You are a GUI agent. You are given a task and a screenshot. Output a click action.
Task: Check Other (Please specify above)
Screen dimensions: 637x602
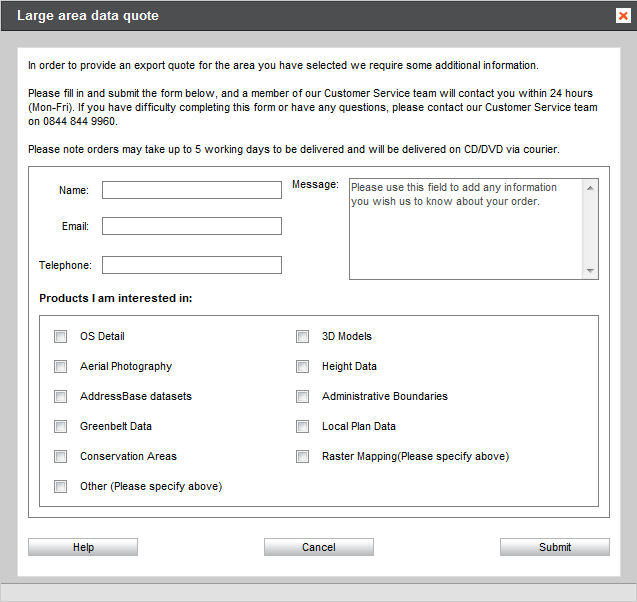point(61,486)
